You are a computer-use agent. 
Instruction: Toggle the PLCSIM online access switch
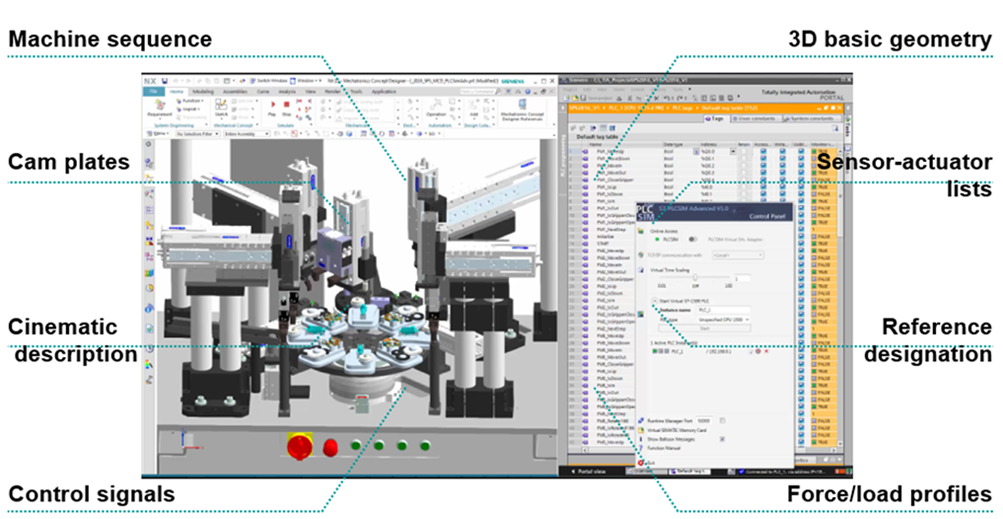click(692, 240)
